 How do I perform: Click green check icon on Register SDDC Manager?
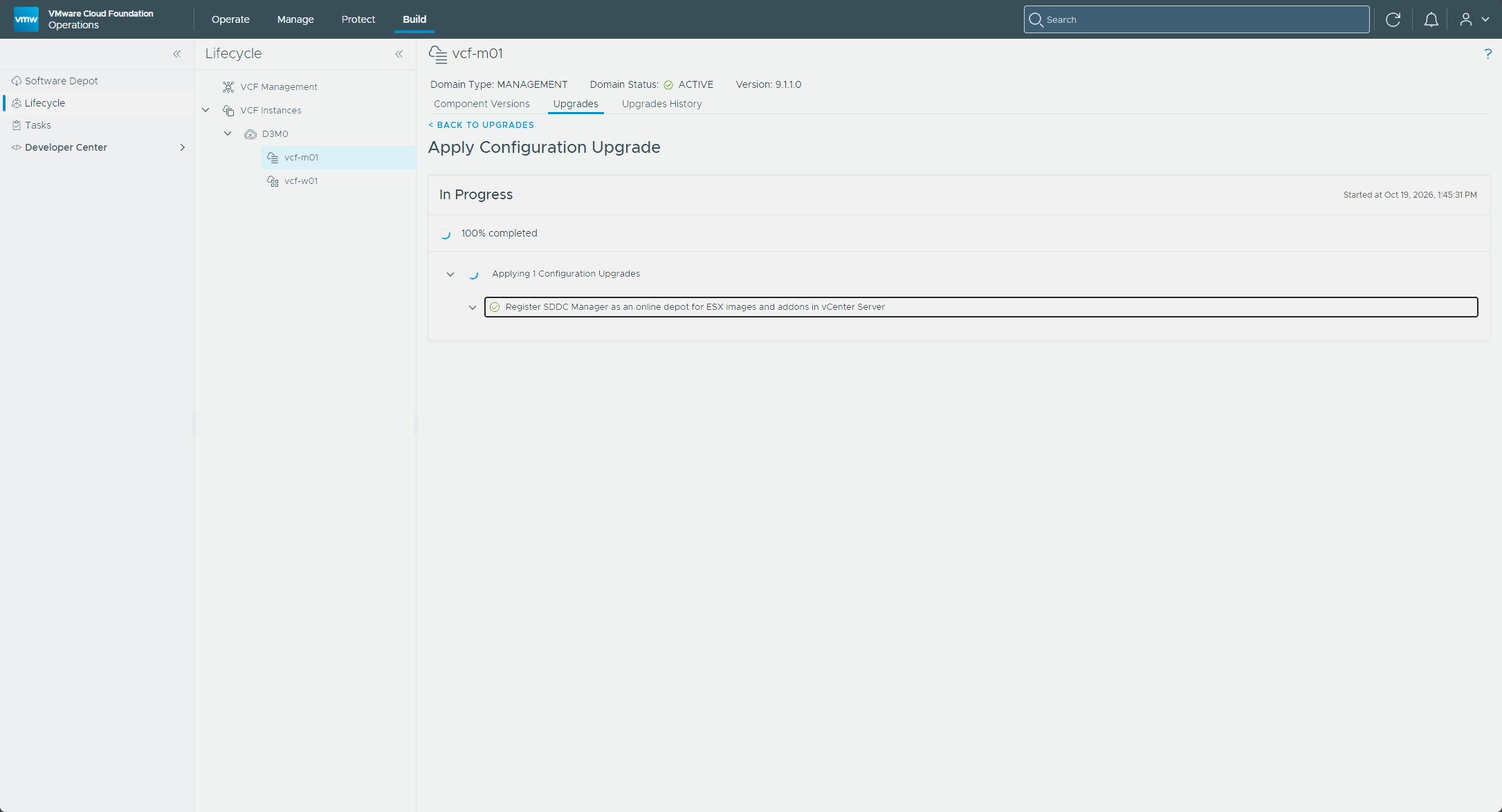(x=495, y=307)
